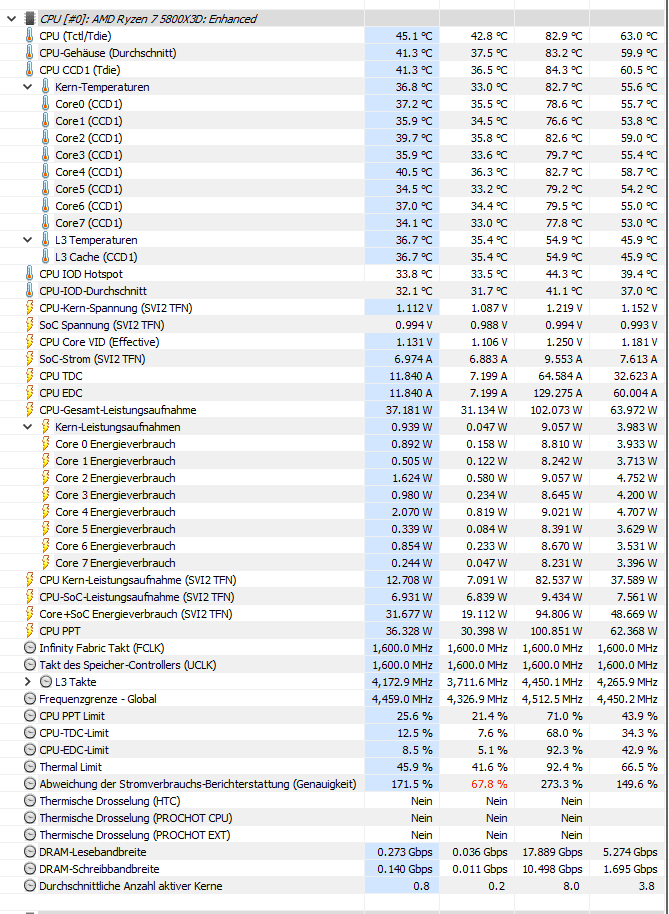Collapse the L3 Temperaturen node

pyautogui.click(x=27, y=240)
